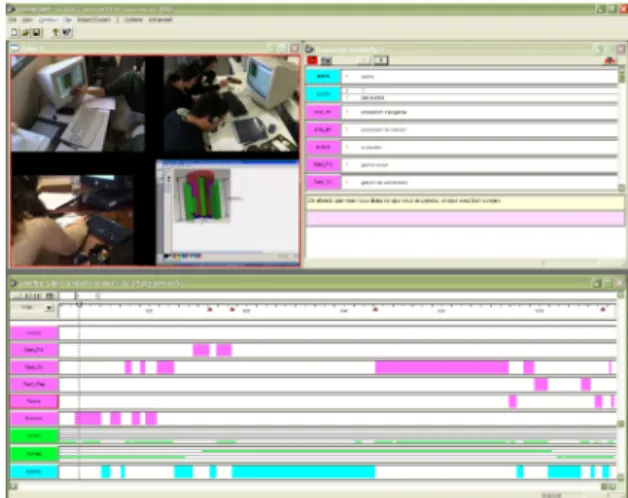Click the first cyan track label in annotation panel
Image resolution: width=628 pixels, height=498 pixels.
pos(323,77)
